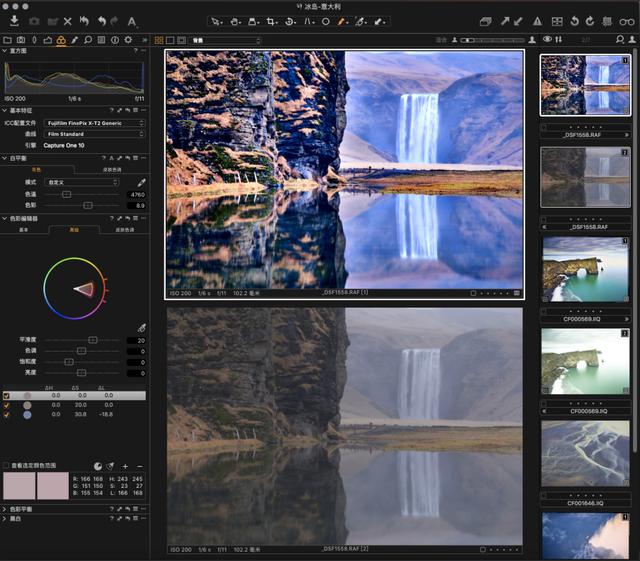Click the exposure warning triangle icon

tap(537, 20)
